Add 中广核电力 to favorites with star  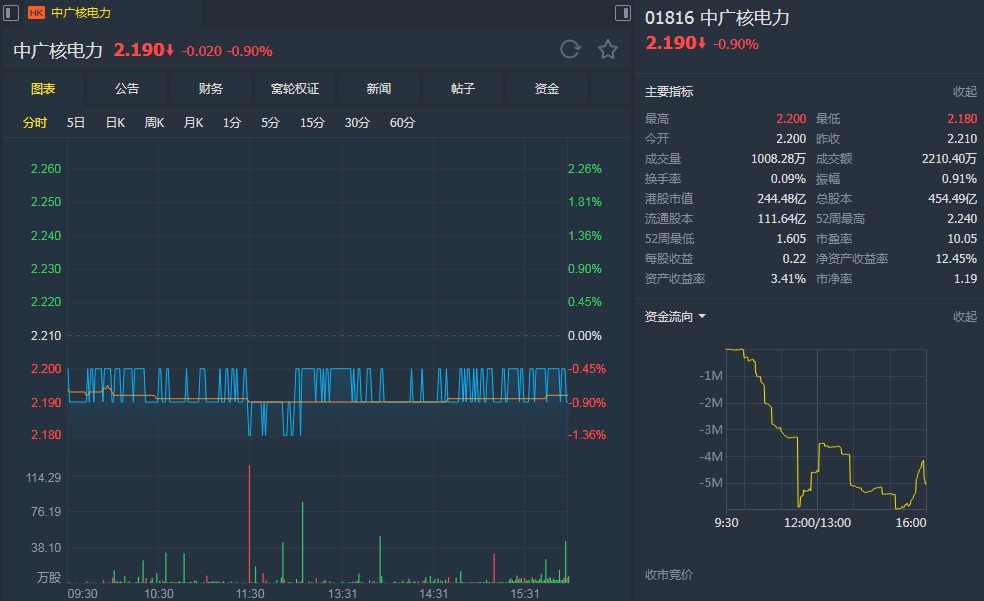607,50
